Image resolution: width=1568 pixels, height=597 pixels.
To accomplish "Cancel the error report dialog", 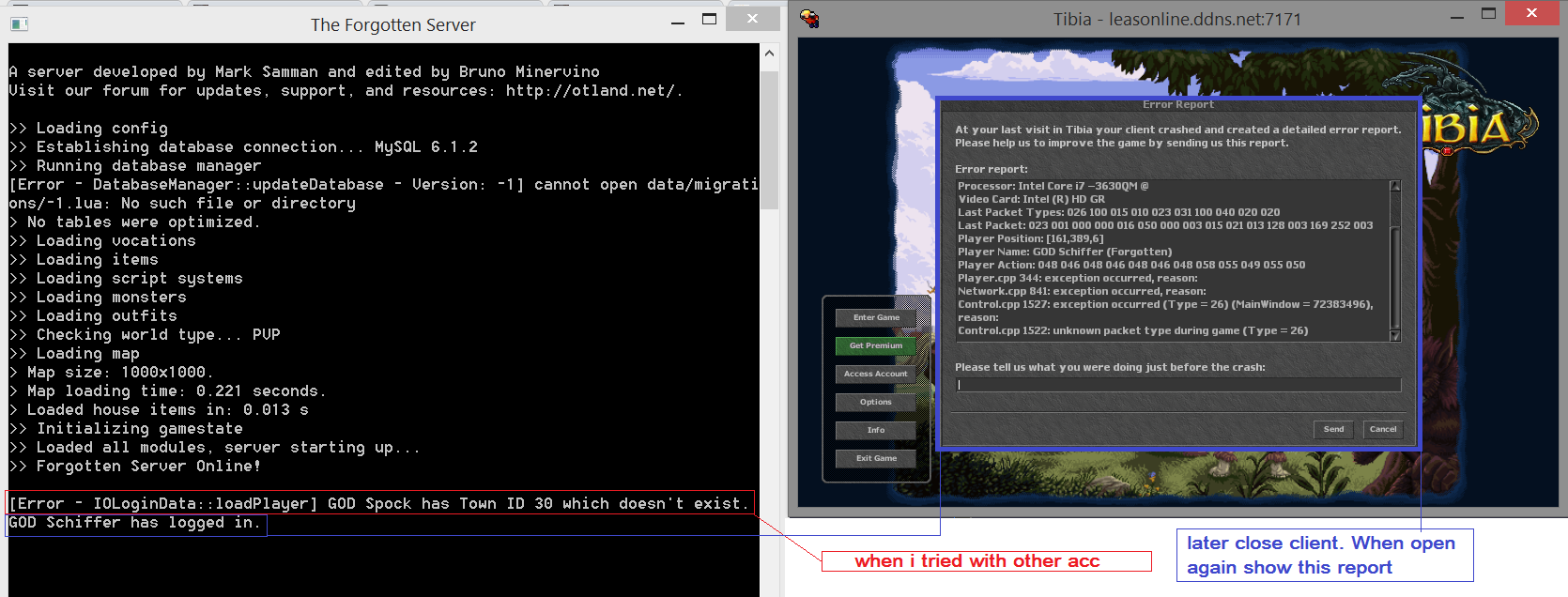I will click(1383, 429).
